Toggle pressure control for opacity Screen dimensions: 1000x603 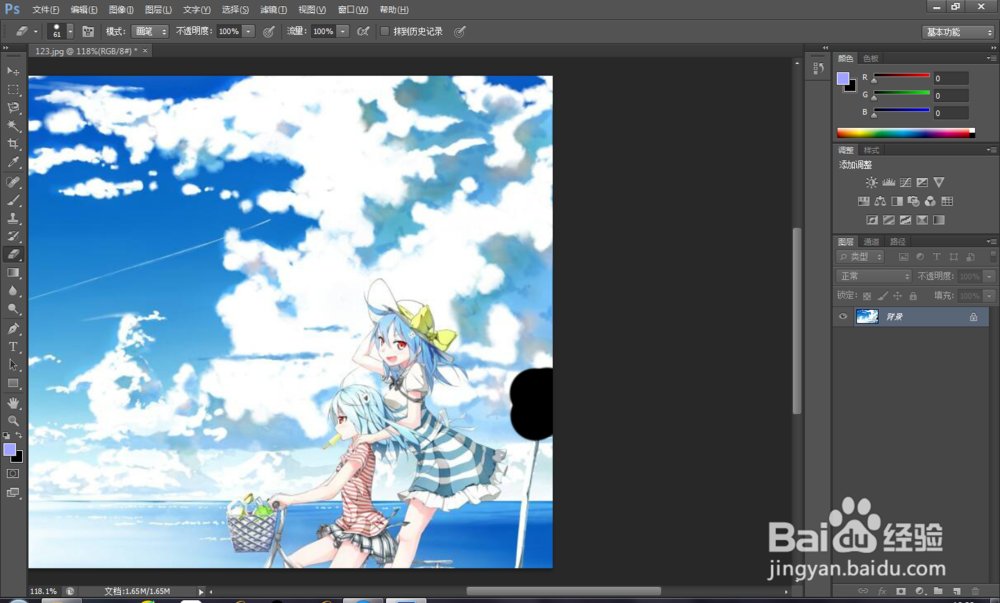pos(268,31)
